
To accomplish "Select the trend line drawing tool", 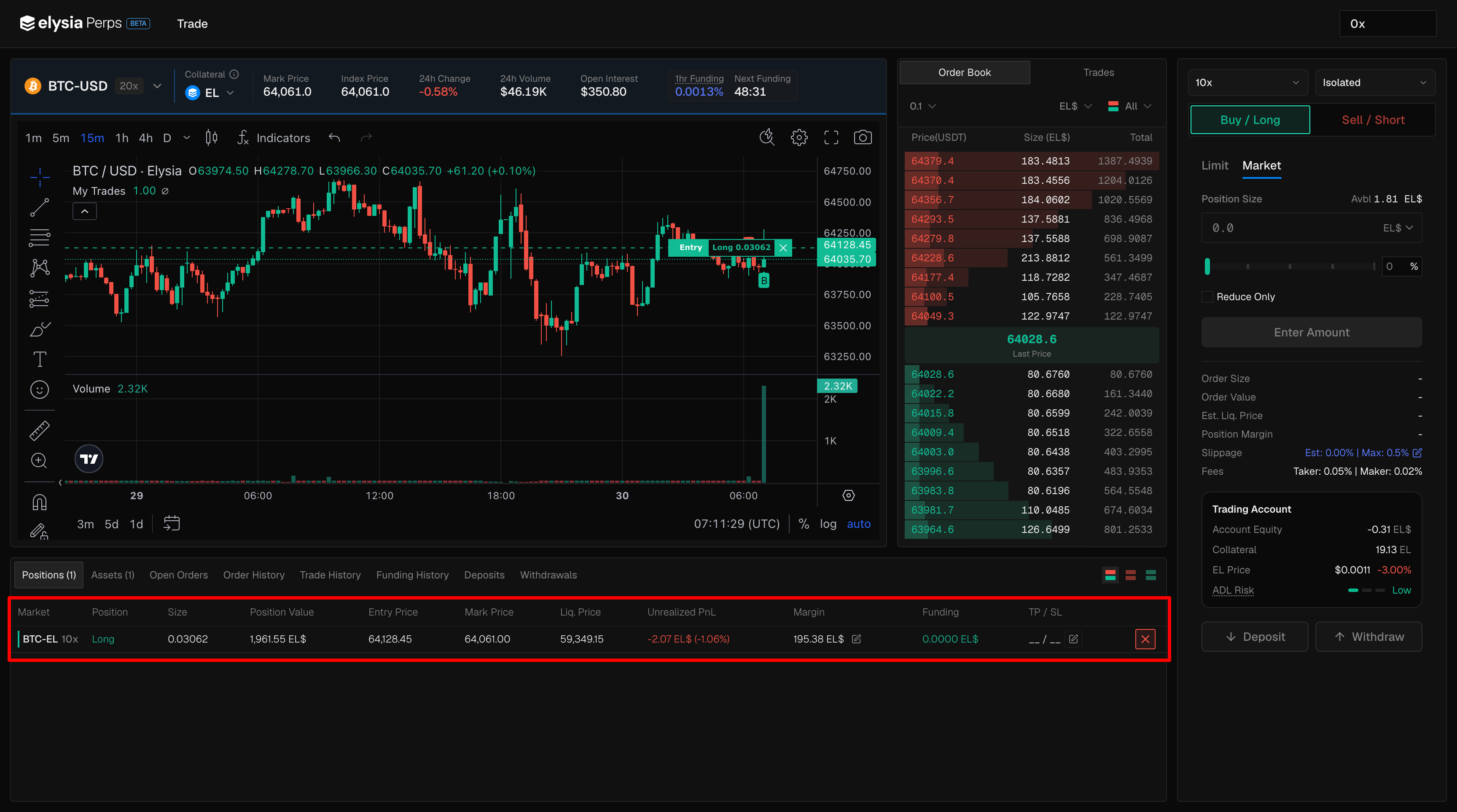I will pos(40,207).
